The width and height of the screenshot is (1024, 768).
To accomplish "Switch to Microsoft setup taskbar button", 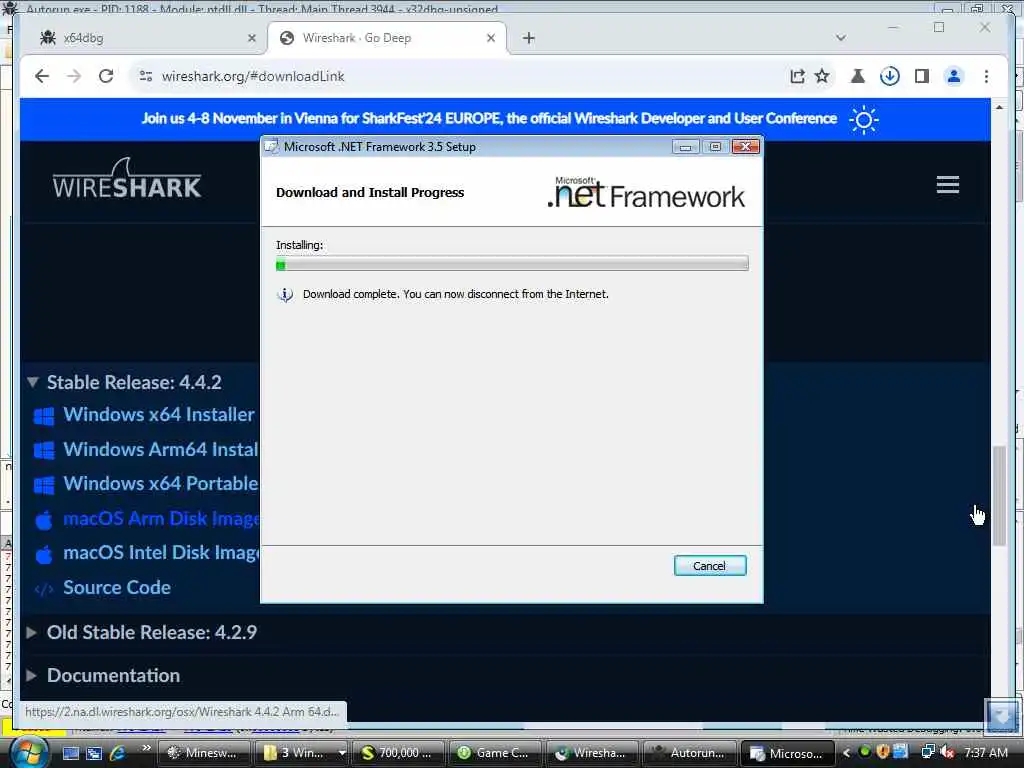I will tap(788, 753).
